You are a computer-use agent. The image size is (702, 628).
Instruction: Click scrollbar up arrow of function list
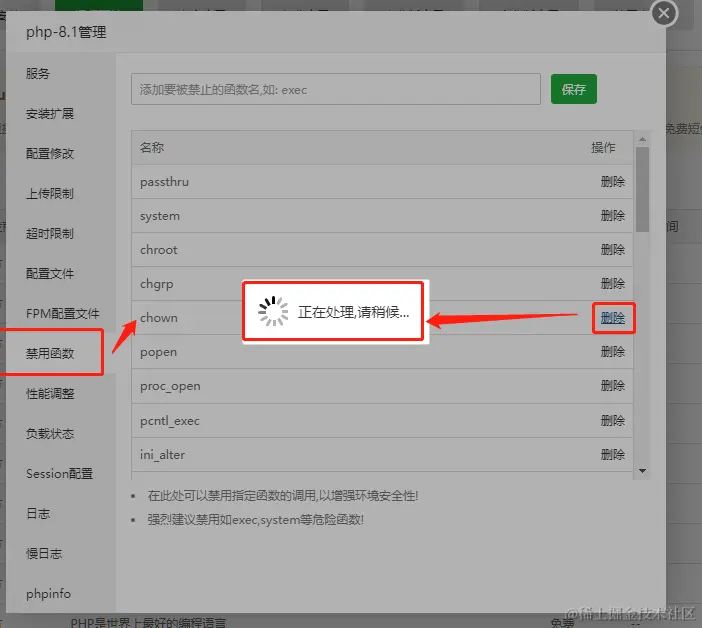(642, 139)
